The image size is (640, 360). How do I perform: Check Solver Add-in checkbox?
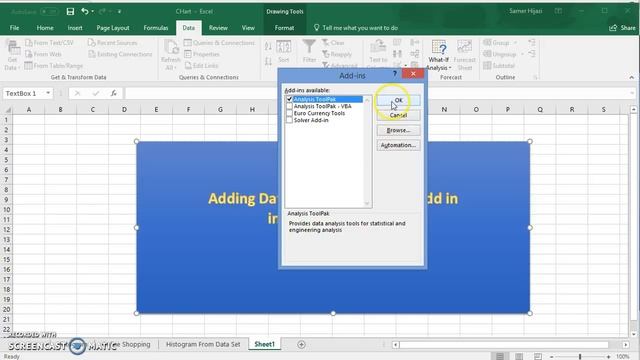tap(289, 120)
